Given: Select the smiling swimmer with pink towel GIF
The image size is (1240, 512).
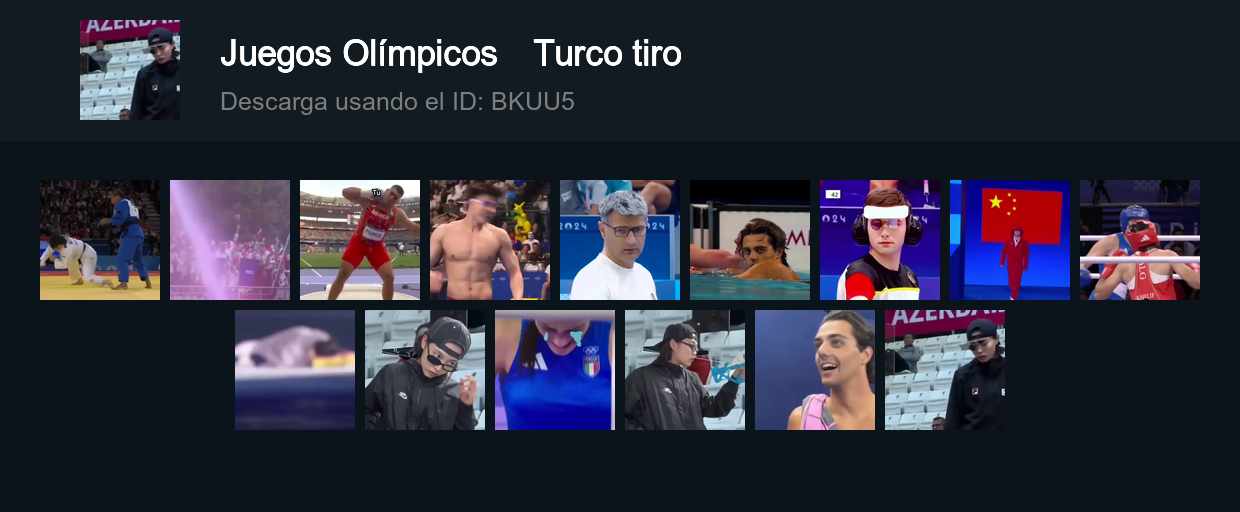Looking at the screenshot, I should pyautogui.click(x=815, y=370).
